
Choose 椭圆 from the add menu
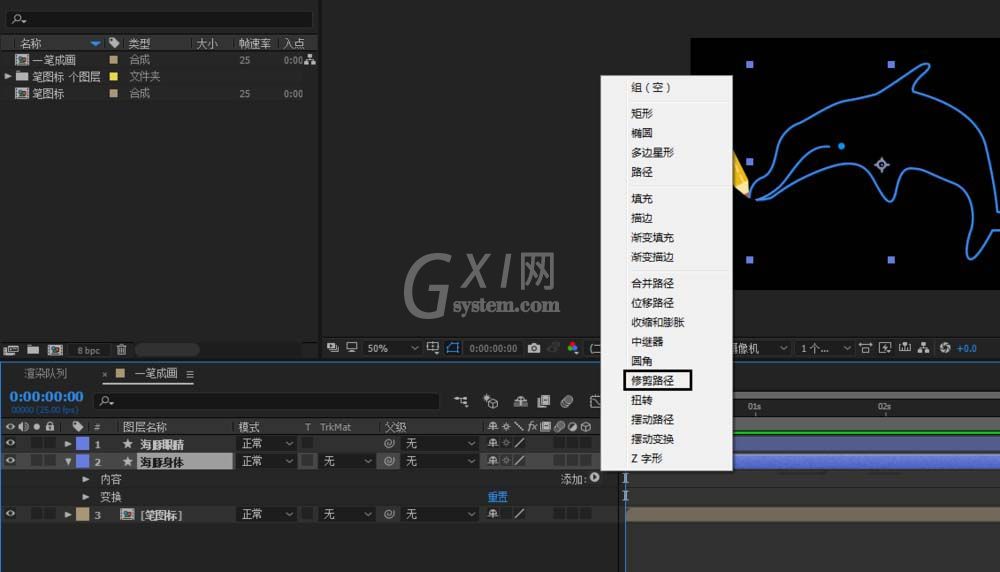(642, 133)
